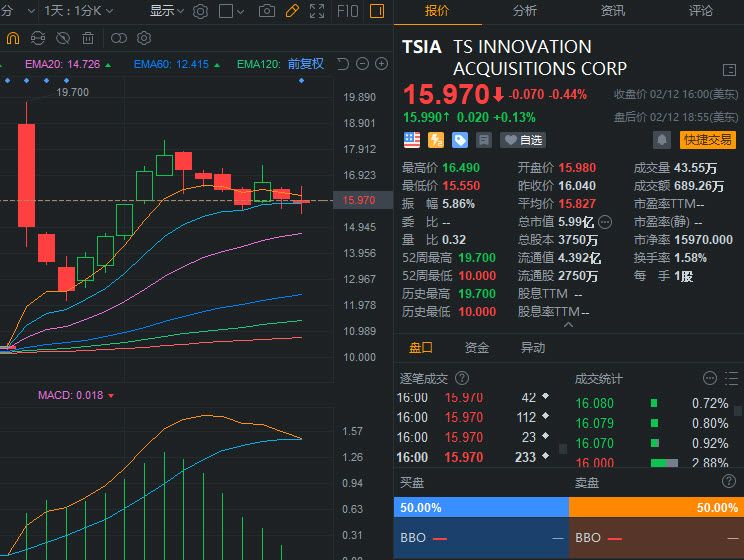
Task: Hide drawings with the crossed-eye icon
Action: click(63, 38)
